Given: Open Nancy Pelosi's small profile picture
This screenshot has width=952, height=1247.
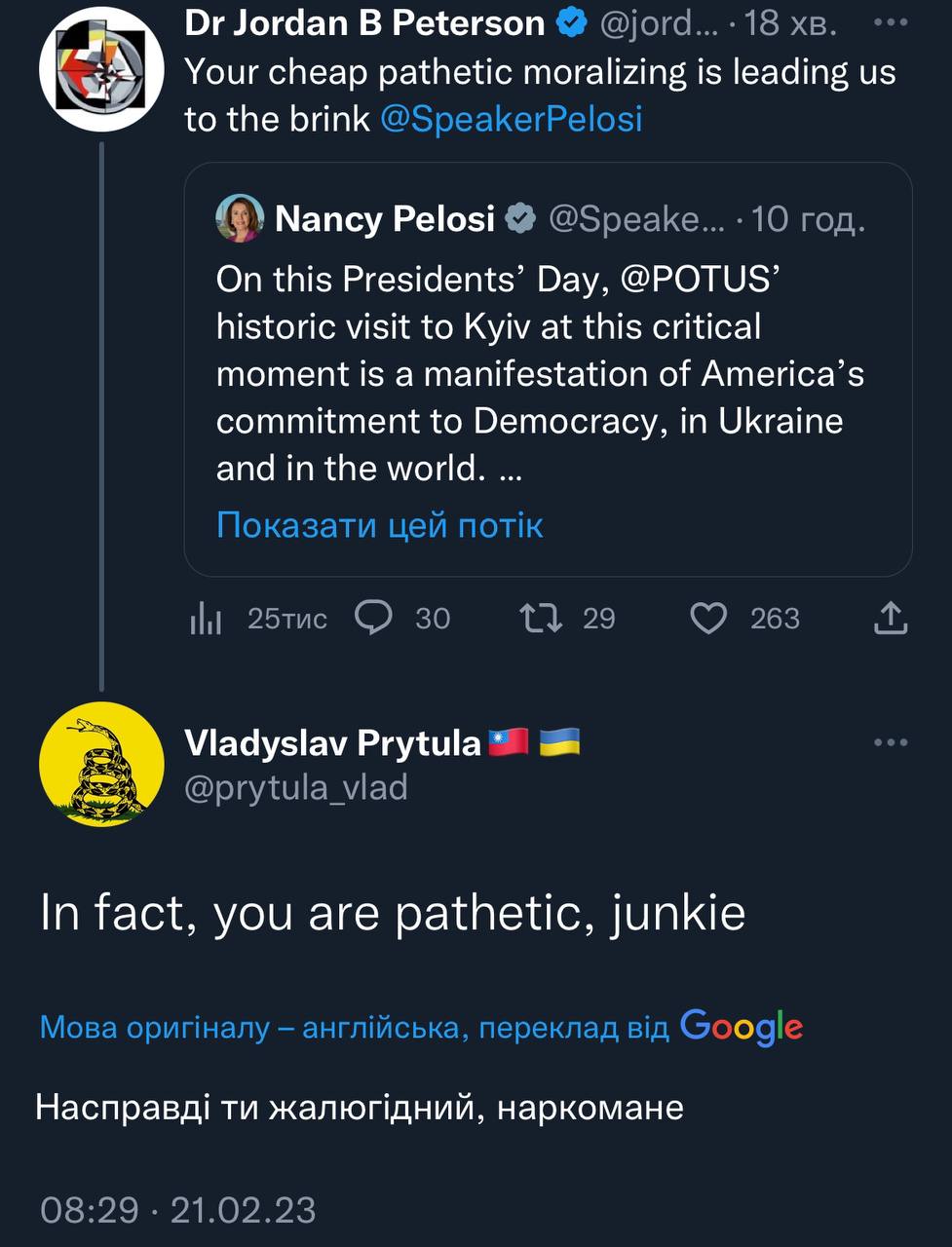Looking at the screenshot, I should [x=240, y=218].
